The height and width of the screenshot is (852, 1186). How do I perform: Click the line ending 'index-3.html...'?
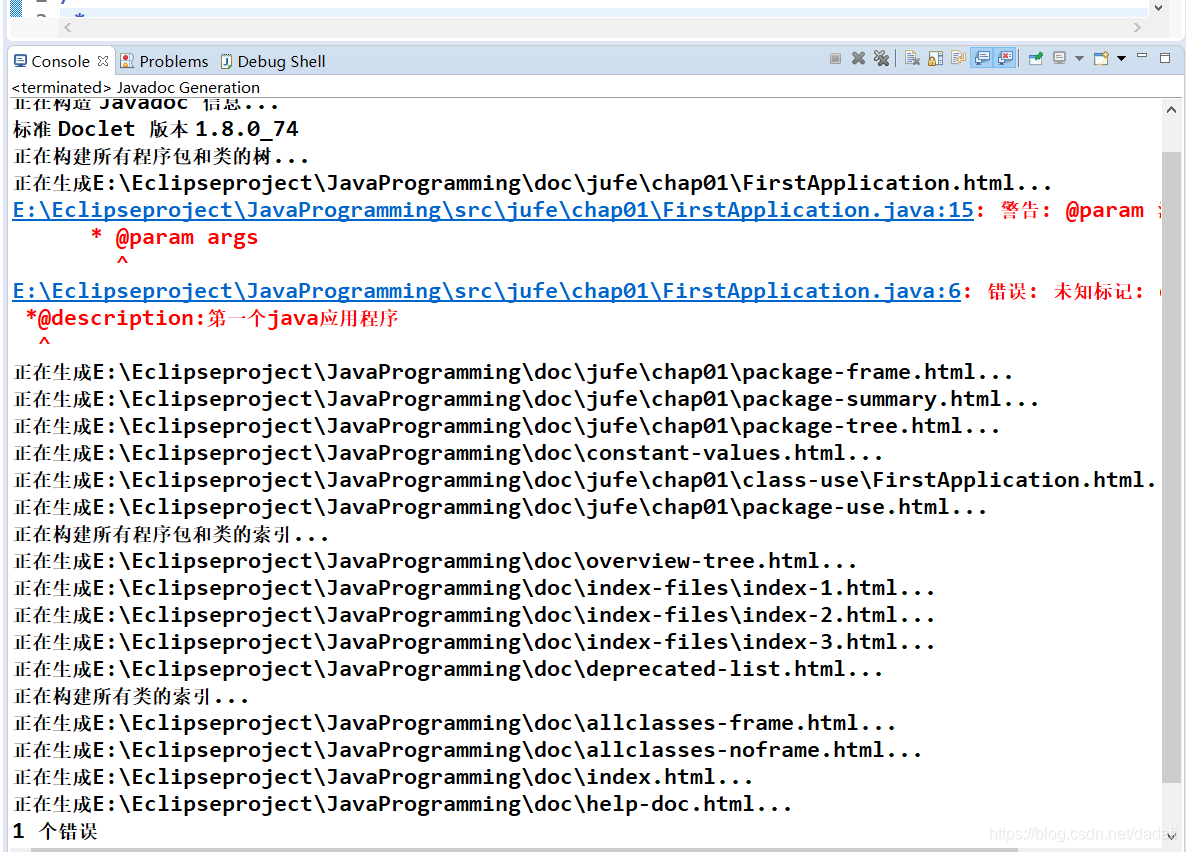(474, 642)
